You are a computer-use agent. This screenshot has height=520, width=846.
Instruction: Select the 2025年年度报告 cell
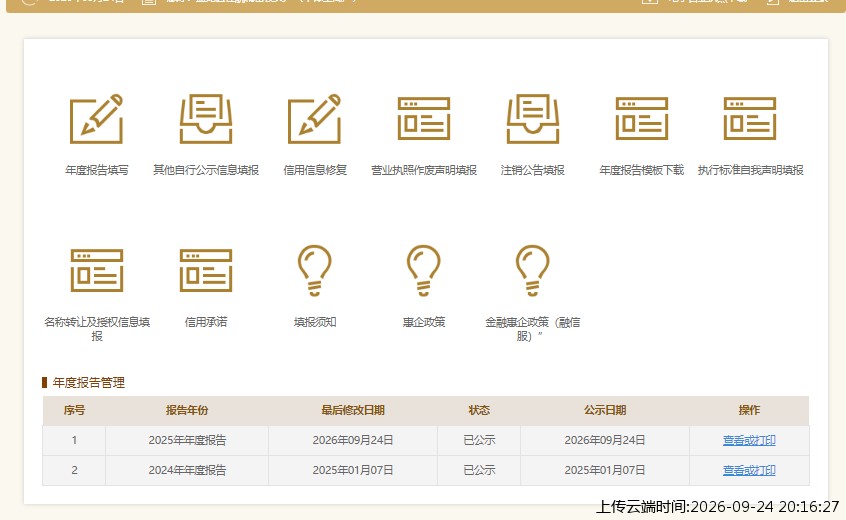tap(187, 440)
